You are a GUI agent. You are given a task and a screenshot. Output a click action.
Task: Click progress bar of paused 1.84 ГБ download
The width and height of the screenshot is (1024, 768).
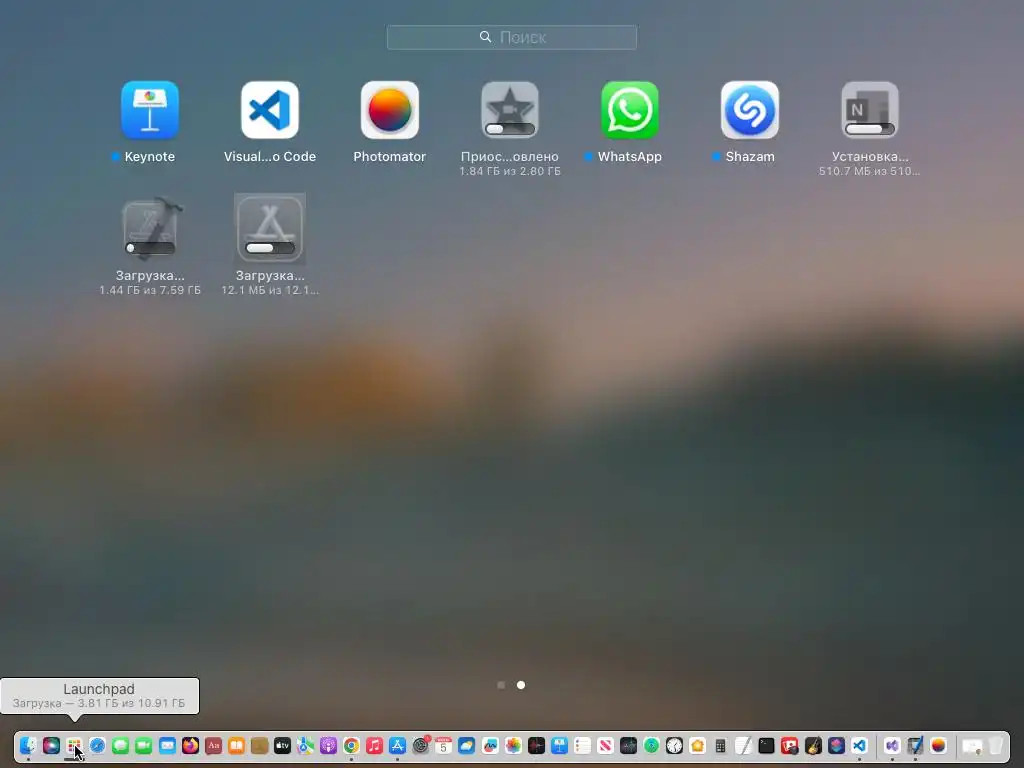pos(510,129)
